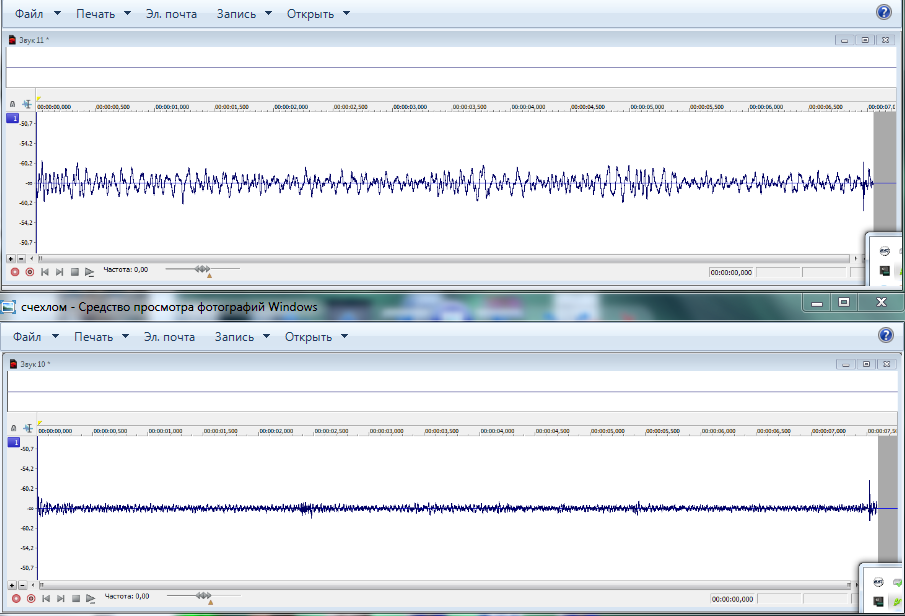
Task: Minimize the Звук 10 child window
Action: coord(846,364)
